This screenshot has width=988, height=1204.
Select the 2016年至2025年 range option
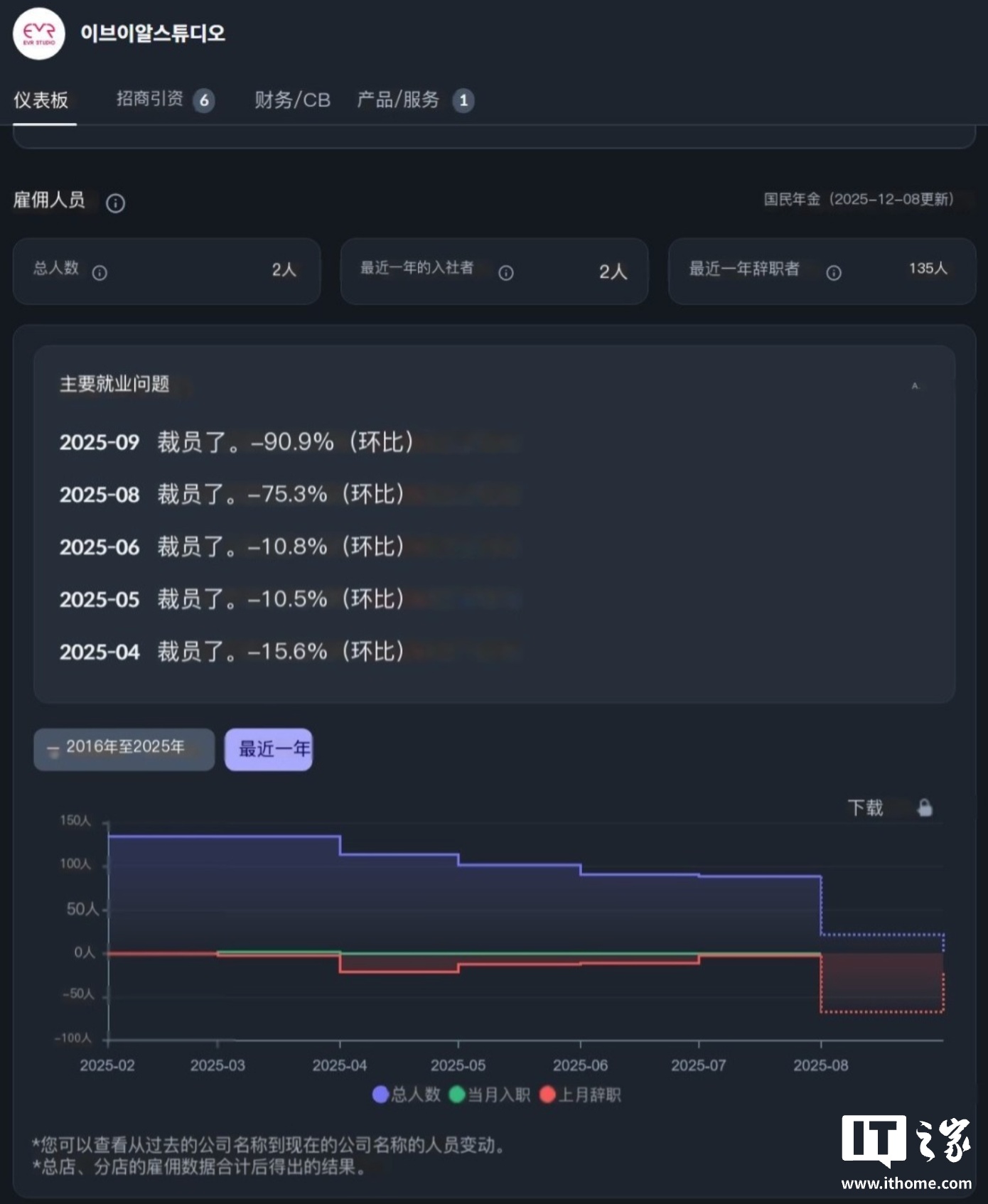coord(124,748)
